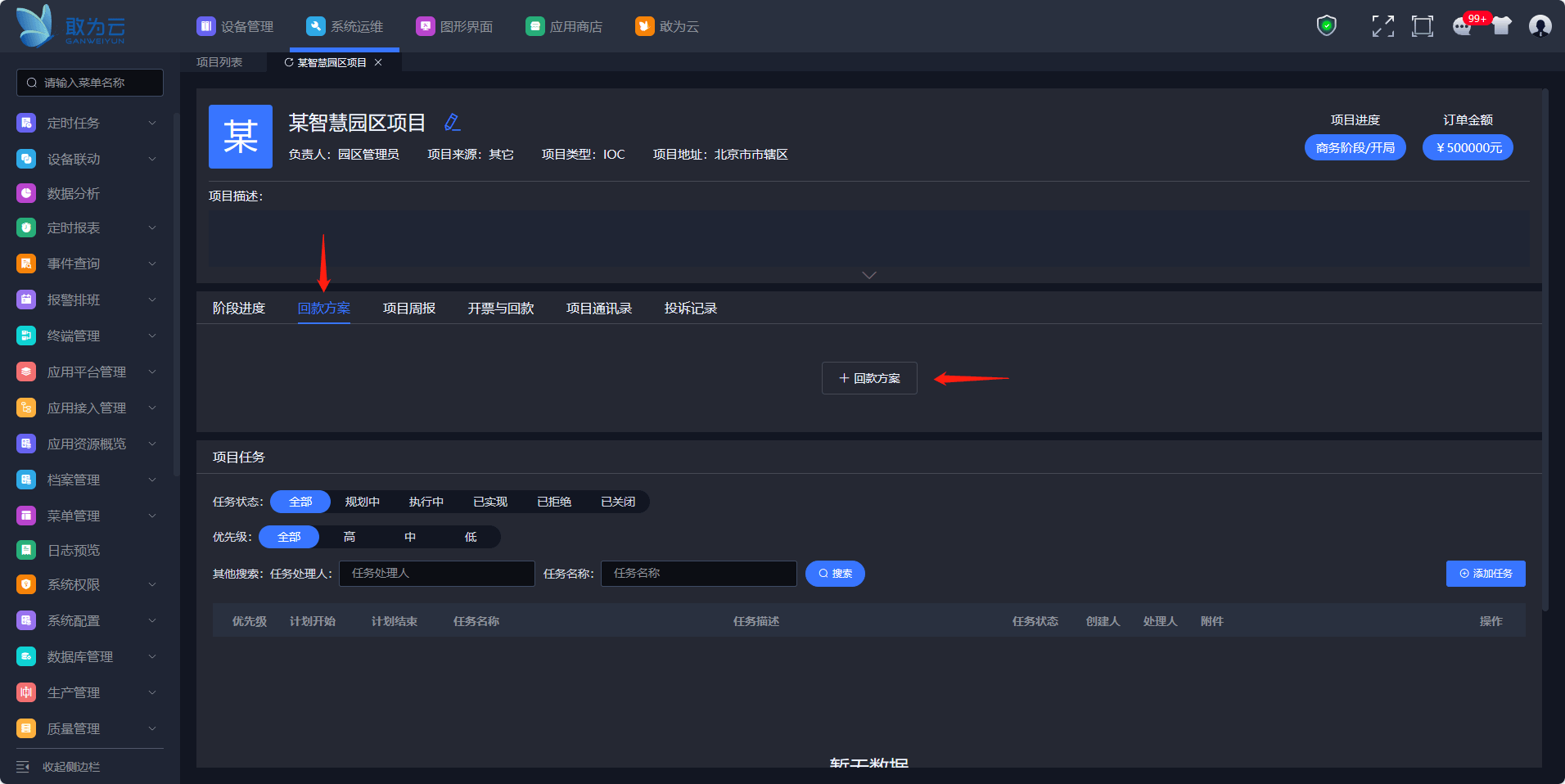Click the 某 project avatar thumbnail
The width and height of the screenshot is (1565, 784).
pyautogui.click(x=241, y=137)
